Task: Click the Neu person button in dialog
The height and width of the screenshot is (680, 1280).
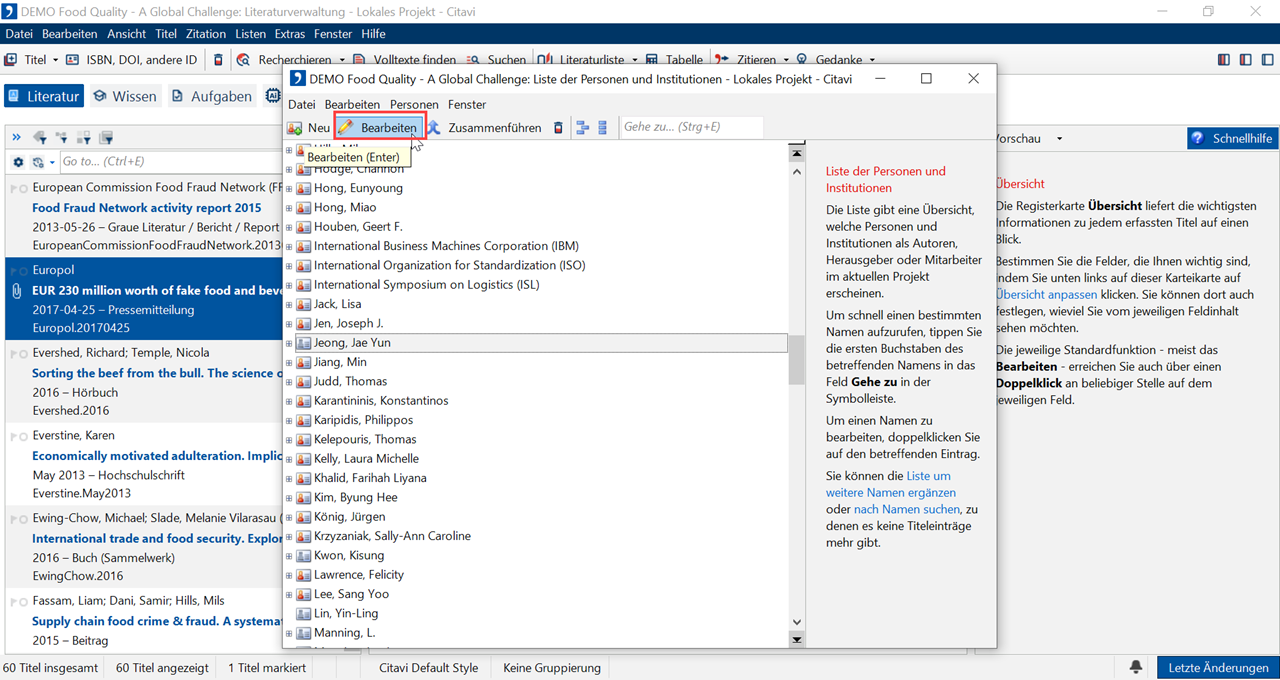Action: pyautogui.click(x=308, y=128)
